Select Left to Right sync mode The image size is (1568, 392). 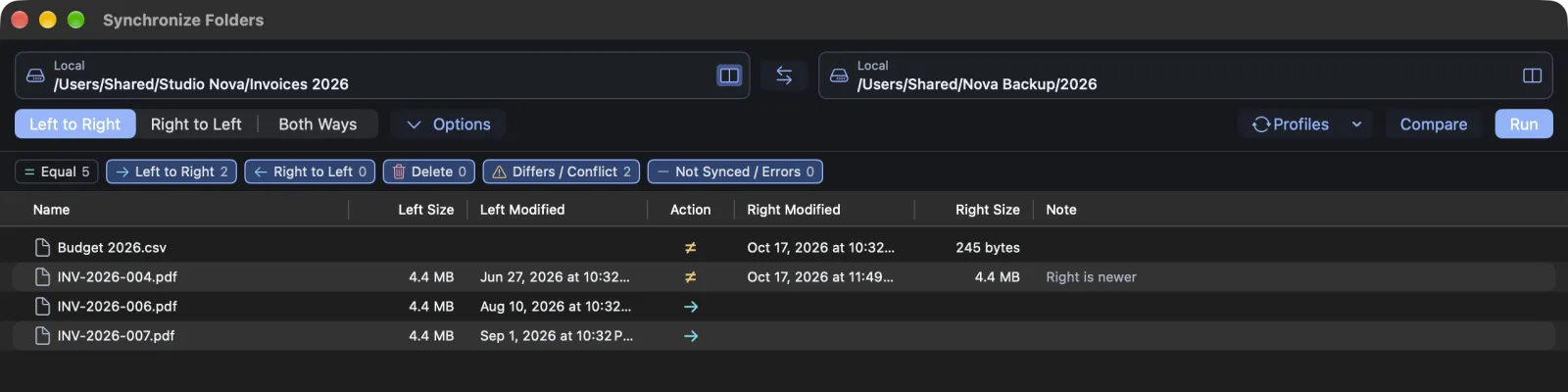tap(74, 124)
